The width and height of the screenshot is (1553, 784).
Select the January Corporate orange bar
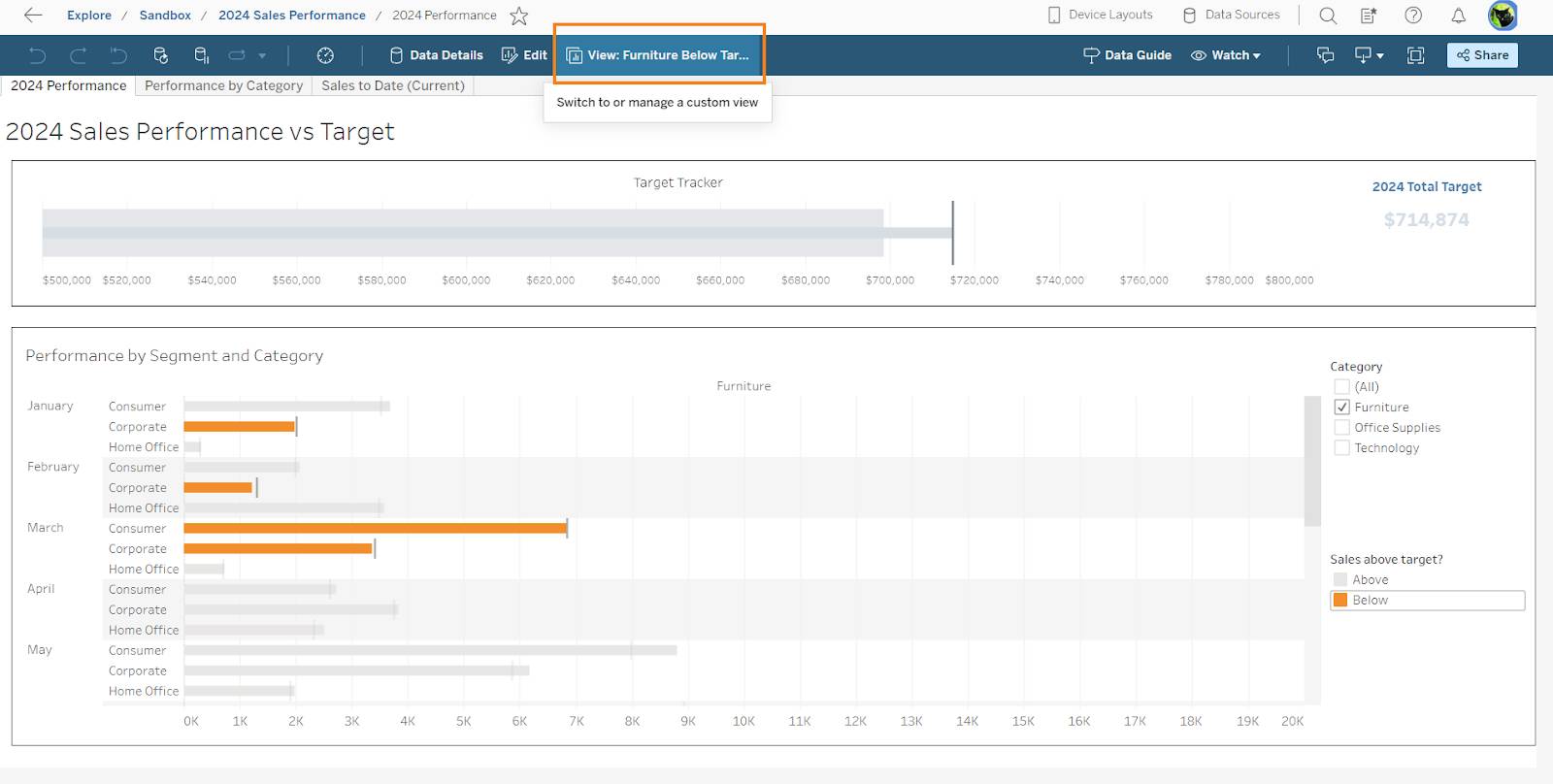pyautogui.click(x=239, y=426)
